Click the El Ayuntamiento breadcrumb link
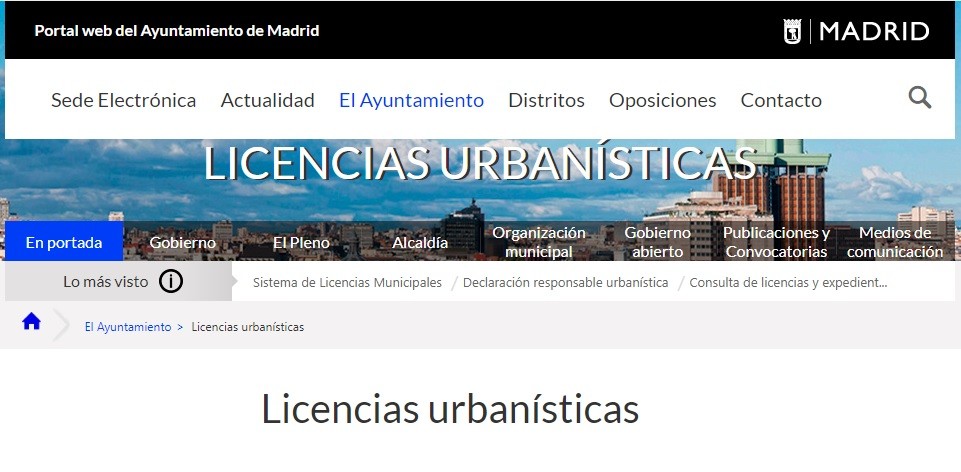961x472 pixels. (x=127, y=327)
